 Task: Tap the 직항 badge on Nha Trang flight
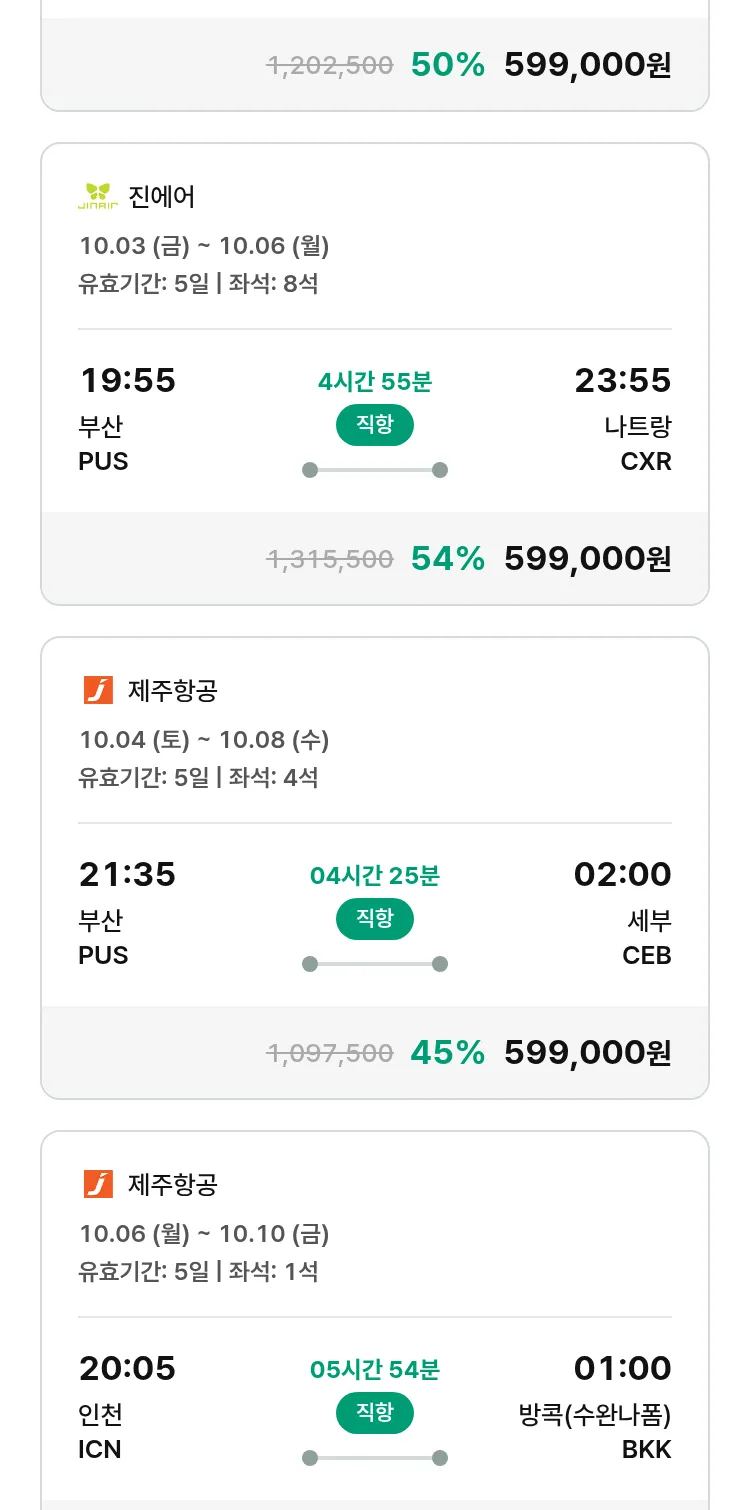coord(374,425)
